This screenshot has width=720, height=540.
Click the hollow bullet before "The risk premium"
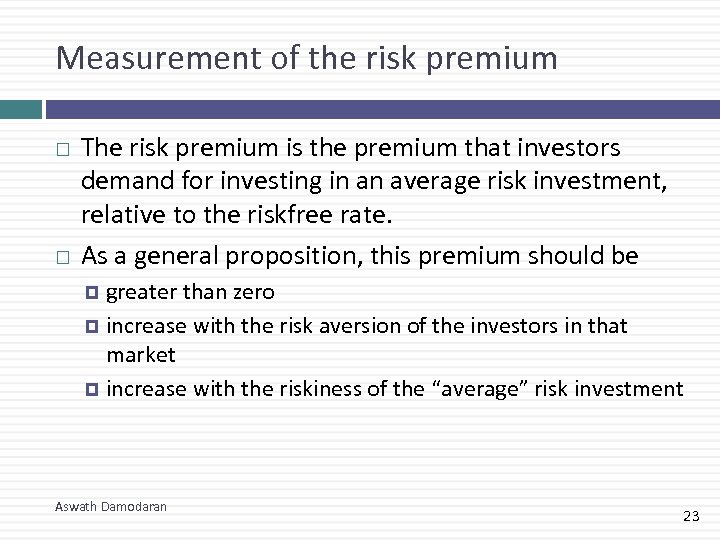coord(63,151)
